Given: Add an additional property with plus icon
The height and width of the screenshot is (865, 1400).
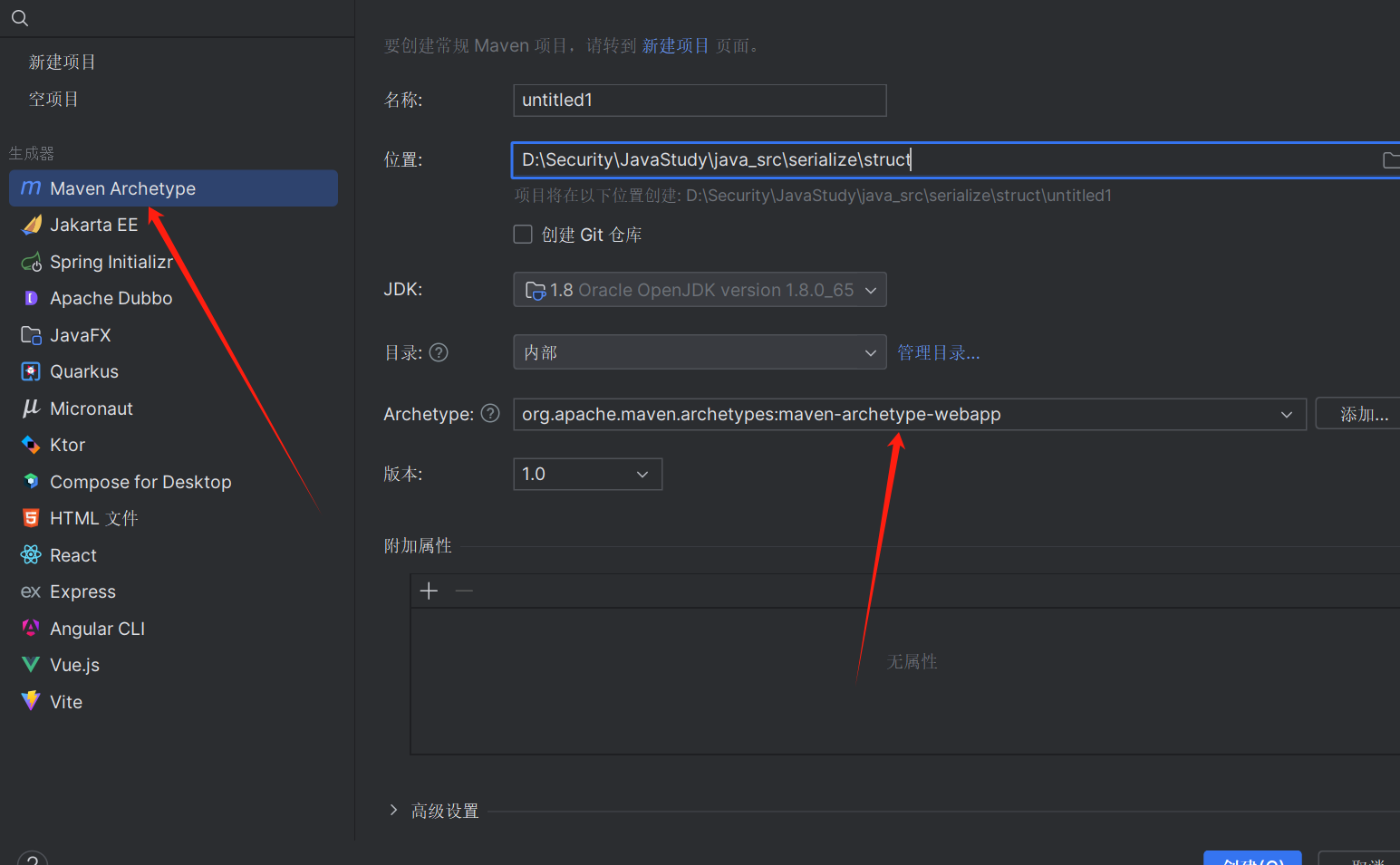Looking at the screenshot, I should pos(429,591).
